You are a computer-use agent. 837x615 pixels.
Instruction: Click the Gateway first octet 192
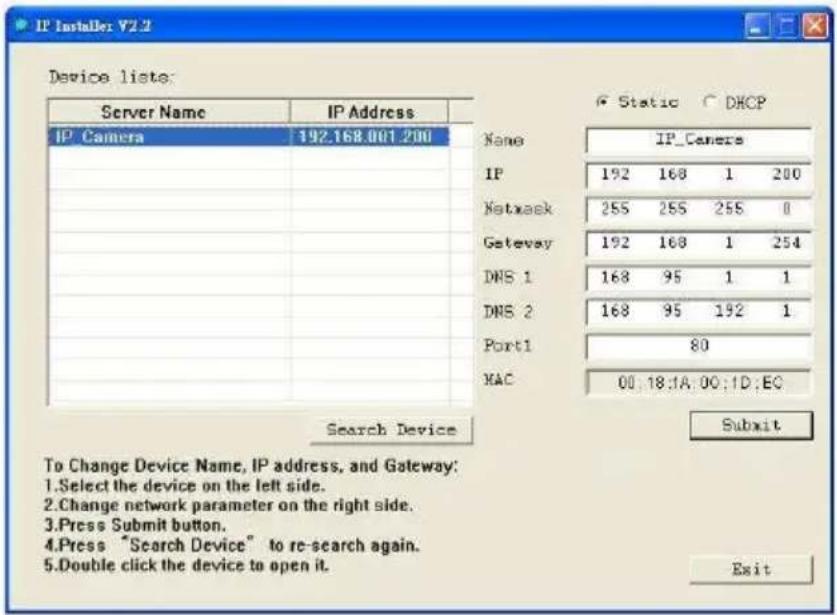(615, 243)
